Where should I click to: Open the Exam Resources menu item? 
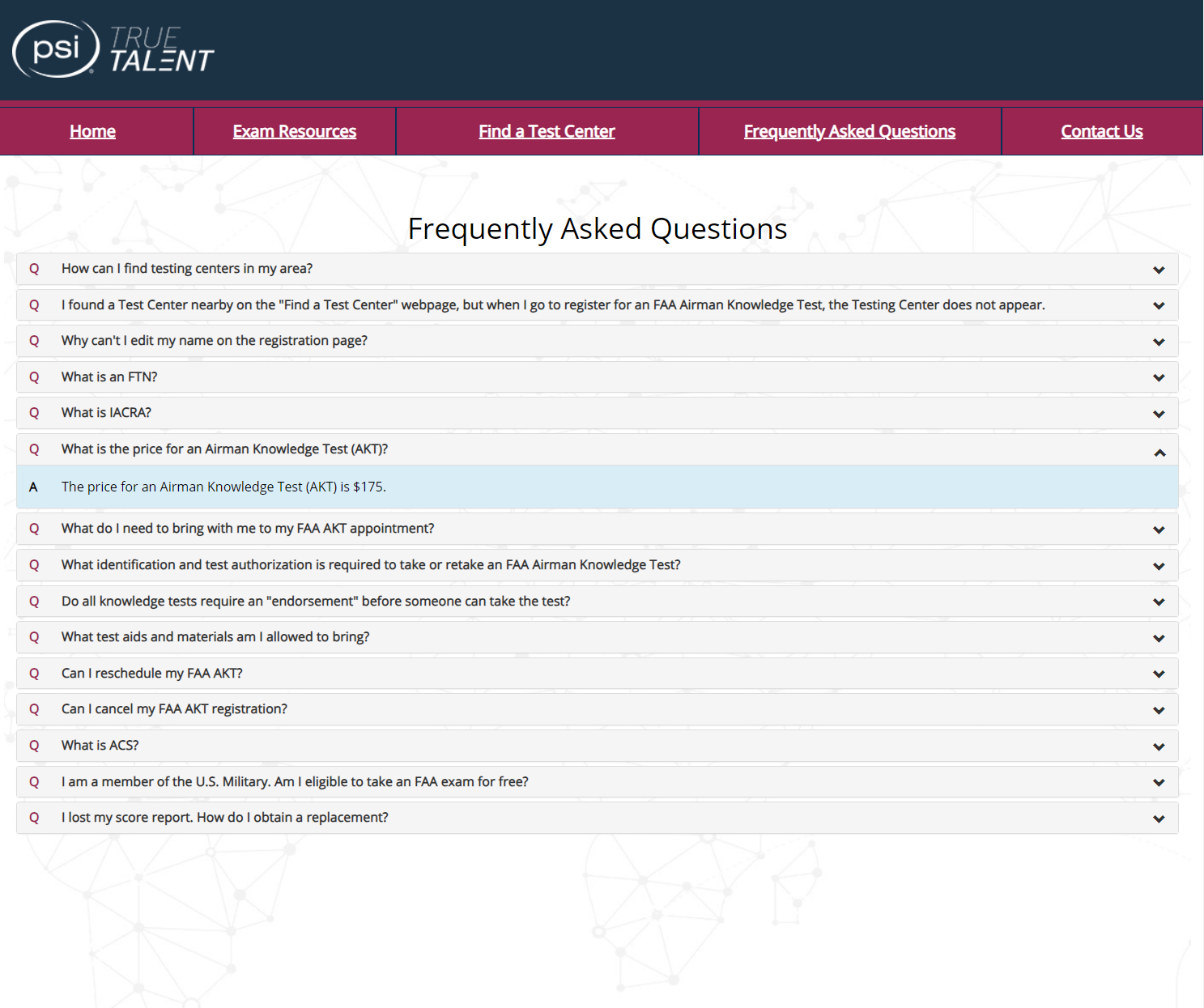(x=295, y=131)
